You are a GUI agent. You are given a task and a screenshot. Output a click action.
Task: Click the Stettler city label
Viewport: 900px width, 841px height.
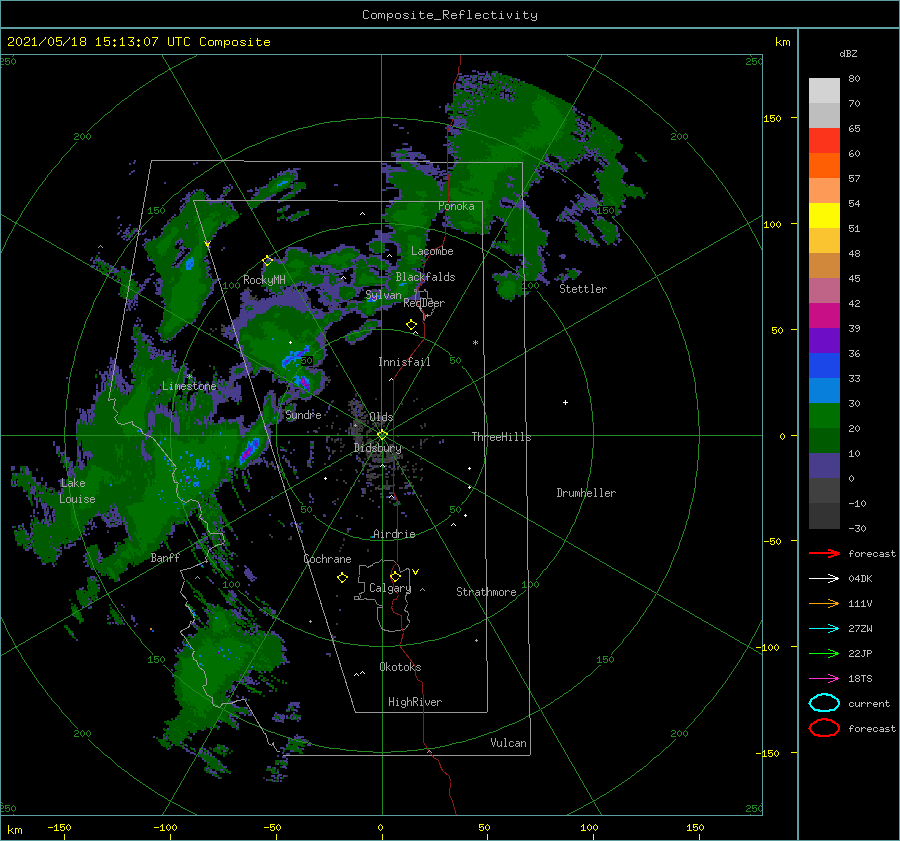583,289
